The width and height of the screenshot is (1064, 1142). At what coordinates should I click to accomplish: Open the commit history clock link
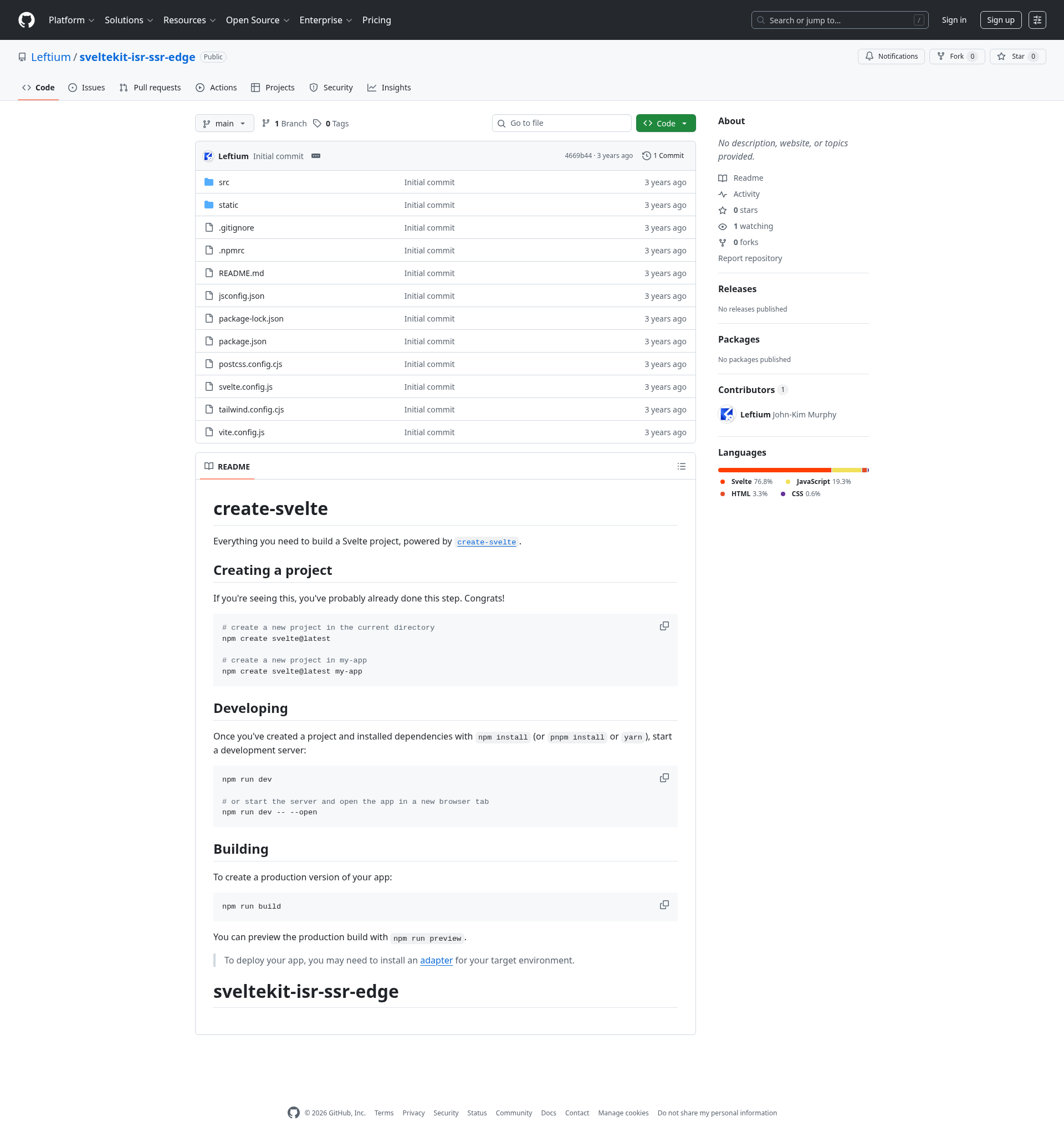click(x=663, y=156)
